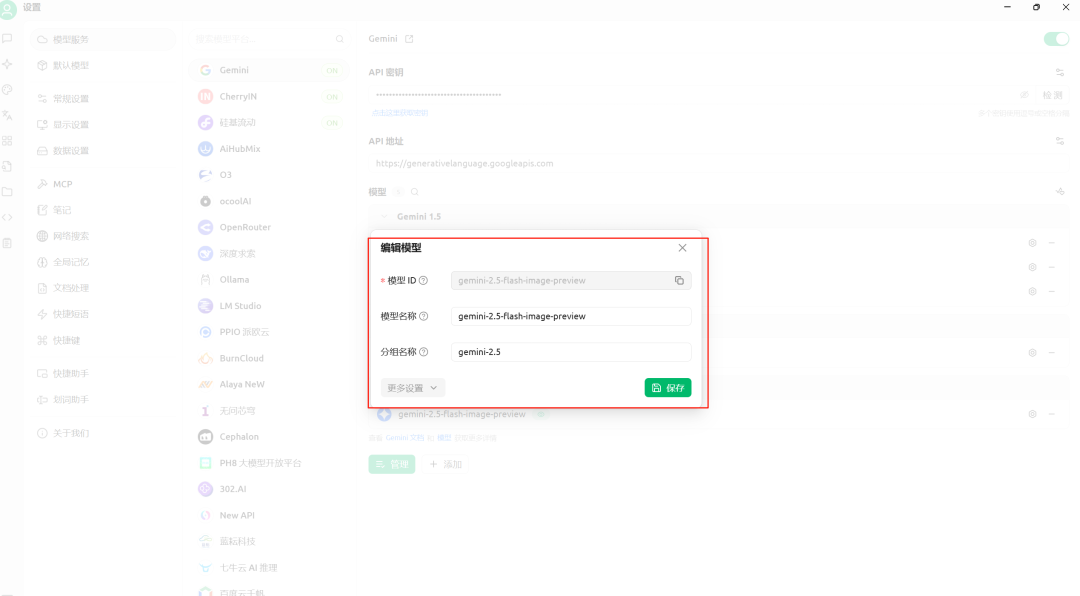Viewport: 1080px width, 596px height.
Task: Open the chat assistant sidebar icon
Action: point(8,39)
